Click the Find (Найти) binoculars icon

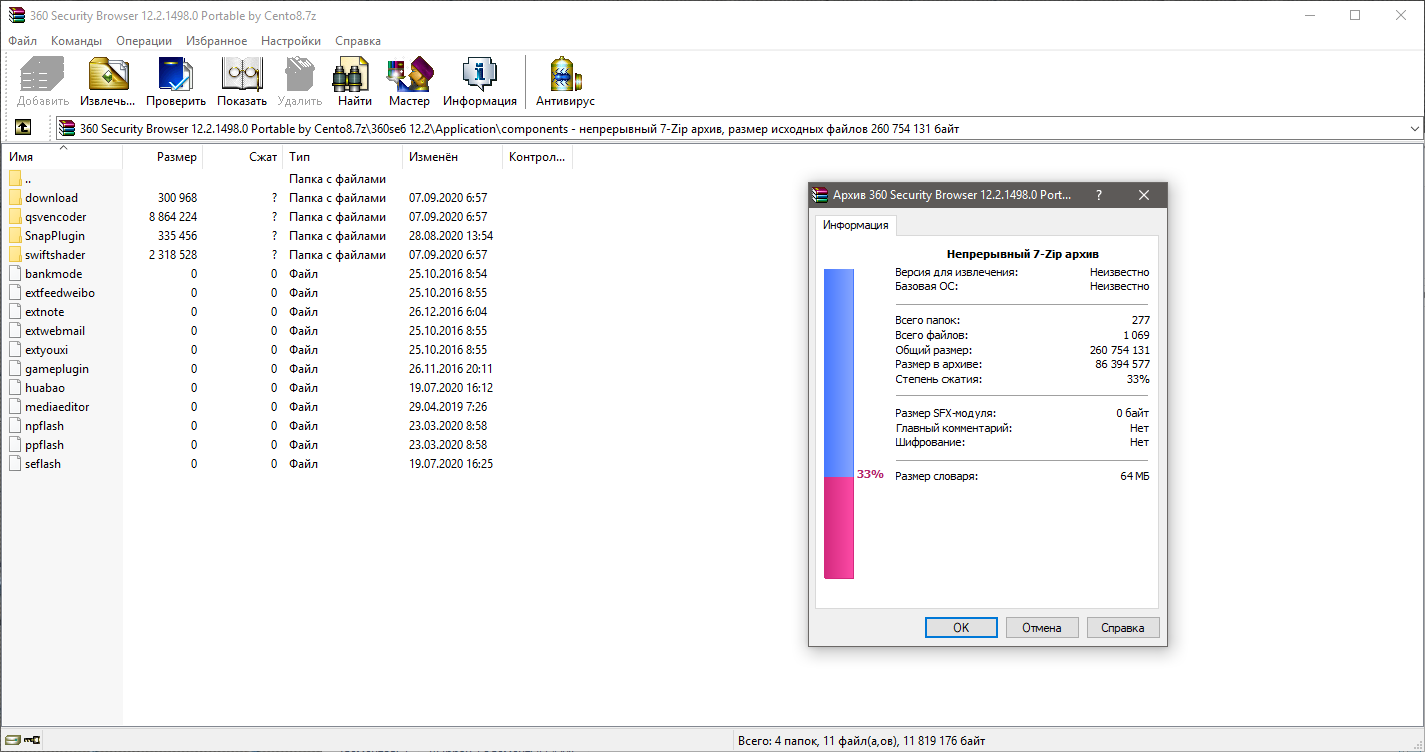[x=354, y=76]
